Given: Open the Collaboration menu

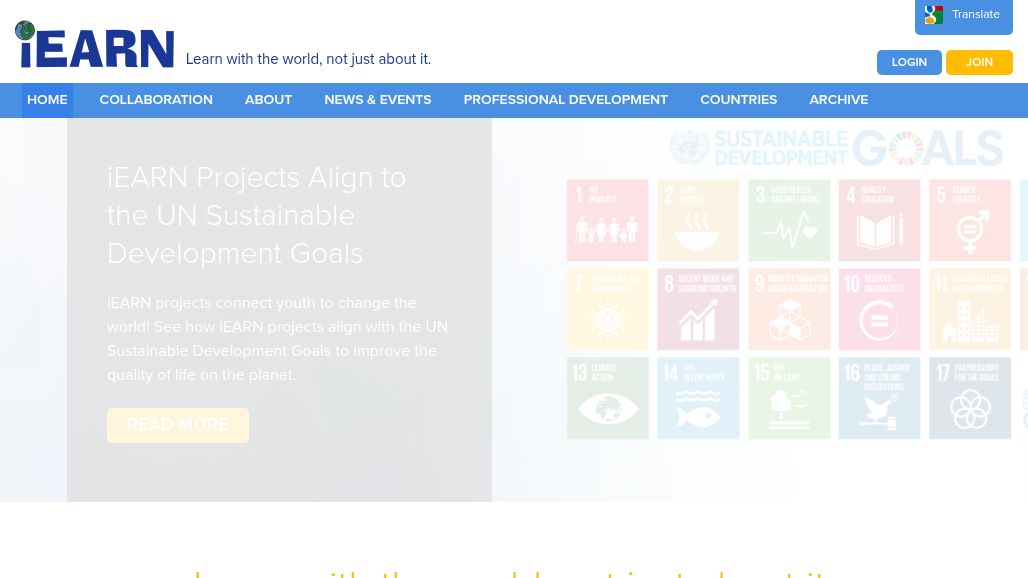Looking at the screenshot, I should (156, 100).
